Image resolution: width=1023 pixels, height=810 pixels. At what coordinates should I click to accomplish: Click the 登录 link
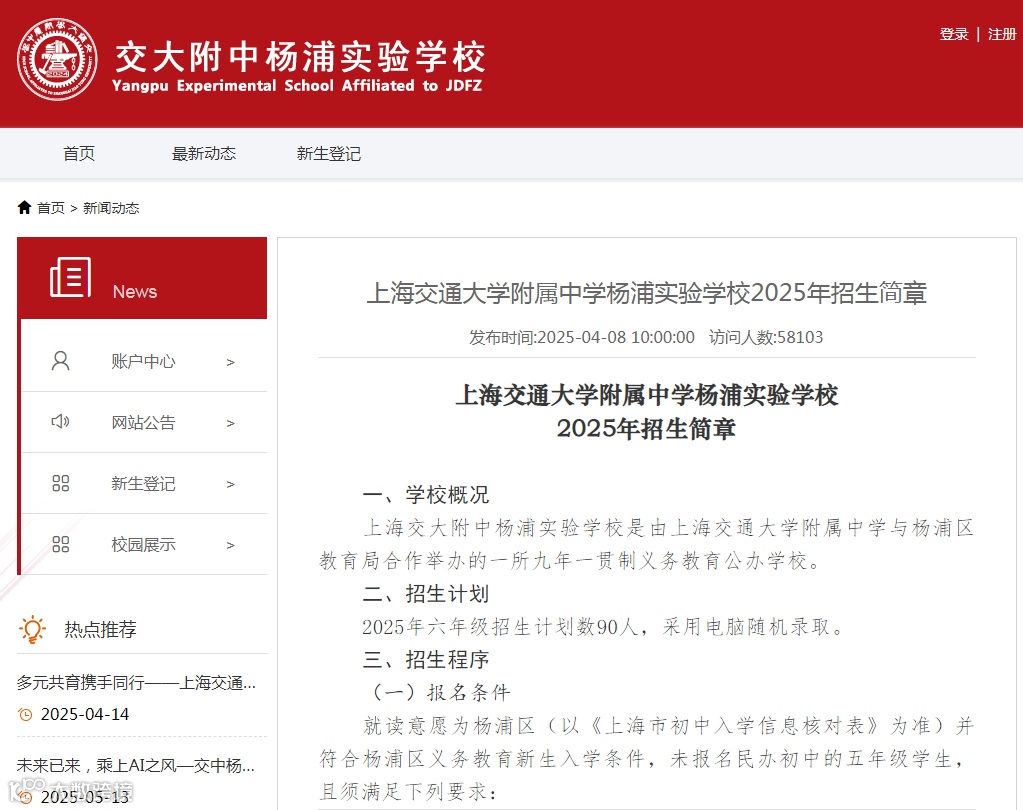(x=954, y=34)
